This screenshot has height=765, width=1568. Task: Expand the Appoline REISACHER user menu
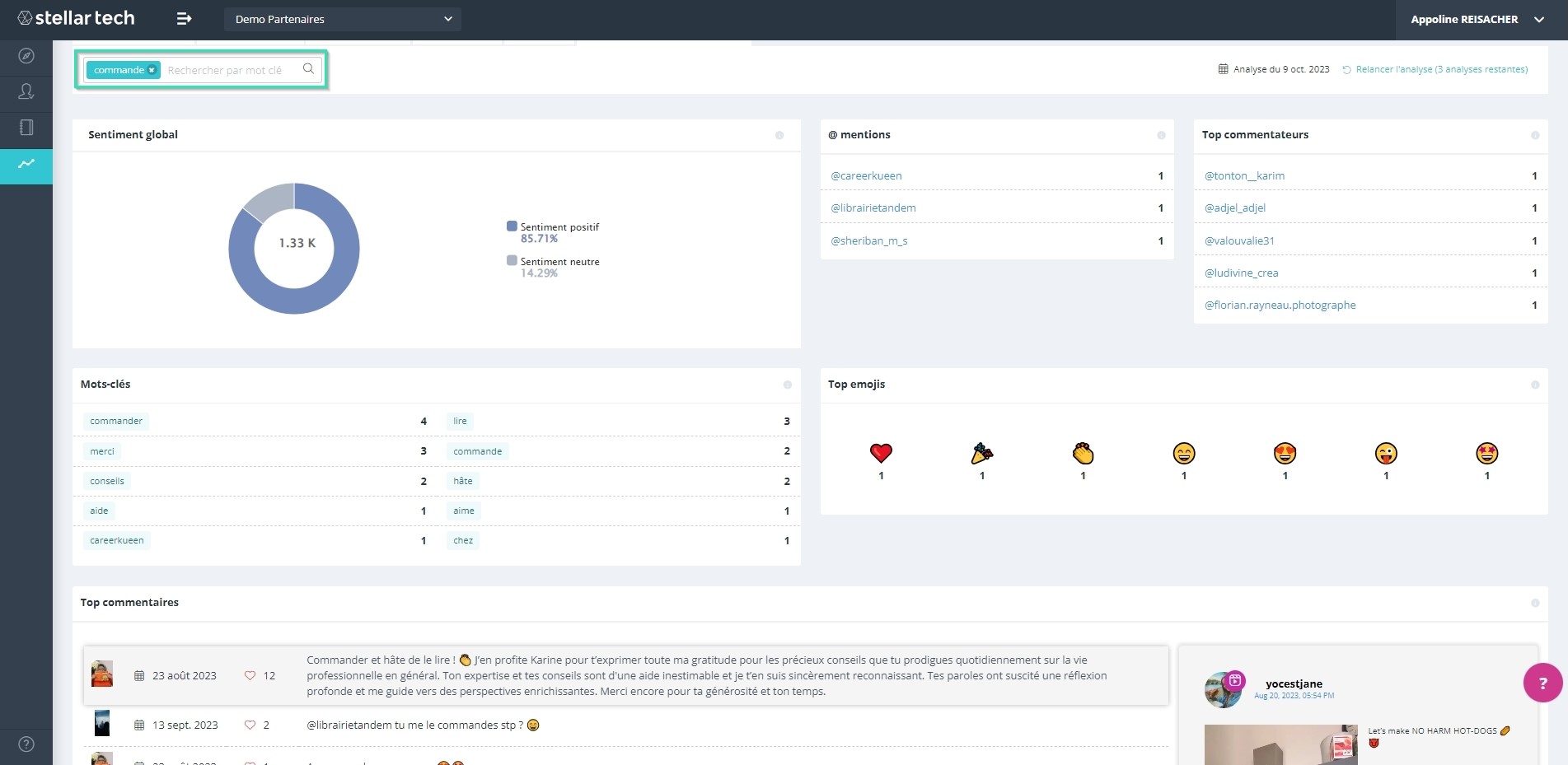(1477, 19)
